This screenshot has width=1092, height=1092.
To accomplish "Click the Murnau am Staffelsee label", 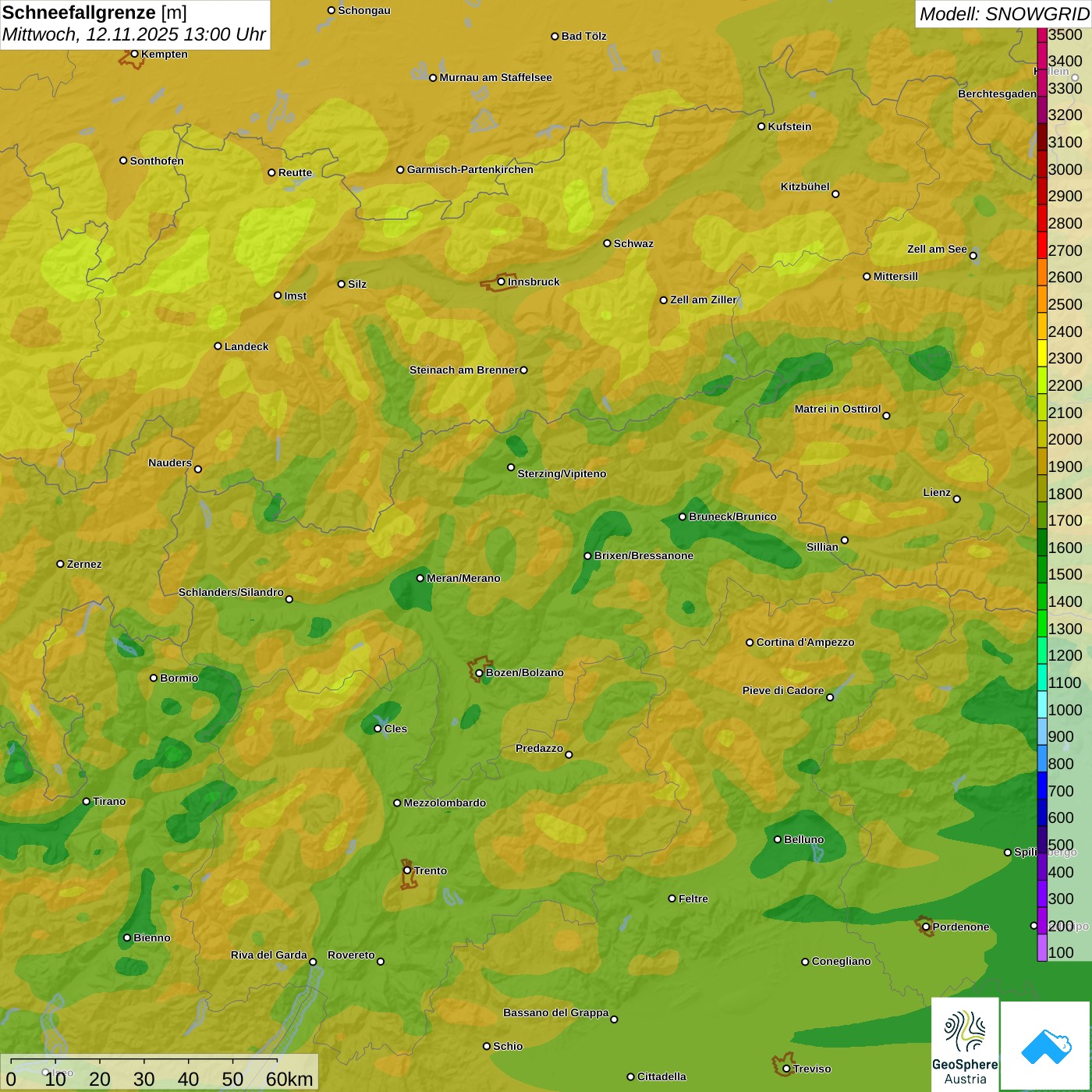I will click(496, 77).
